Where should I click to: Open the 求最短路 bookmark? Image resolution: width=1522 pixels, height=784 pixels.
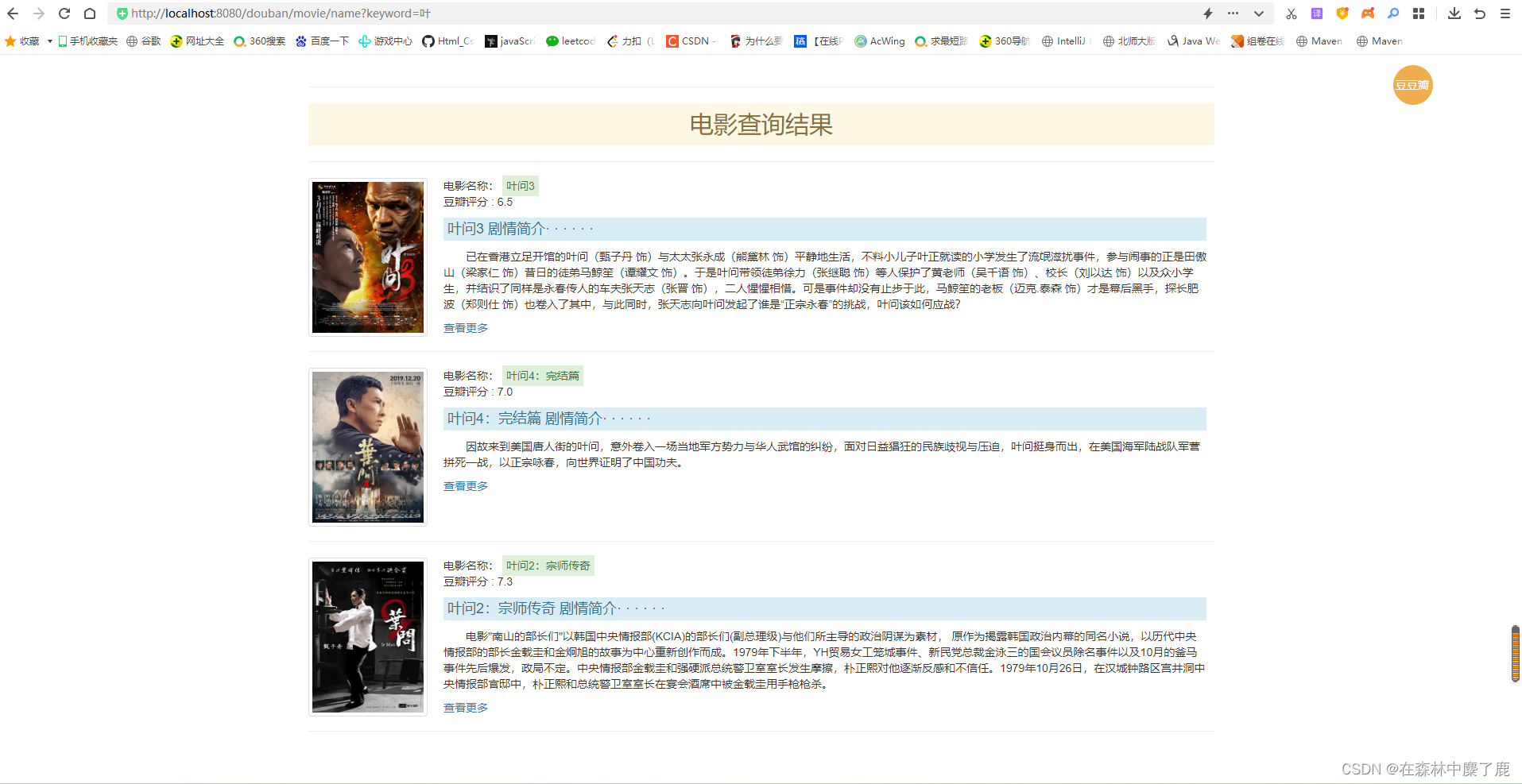(x=941, y=41)
